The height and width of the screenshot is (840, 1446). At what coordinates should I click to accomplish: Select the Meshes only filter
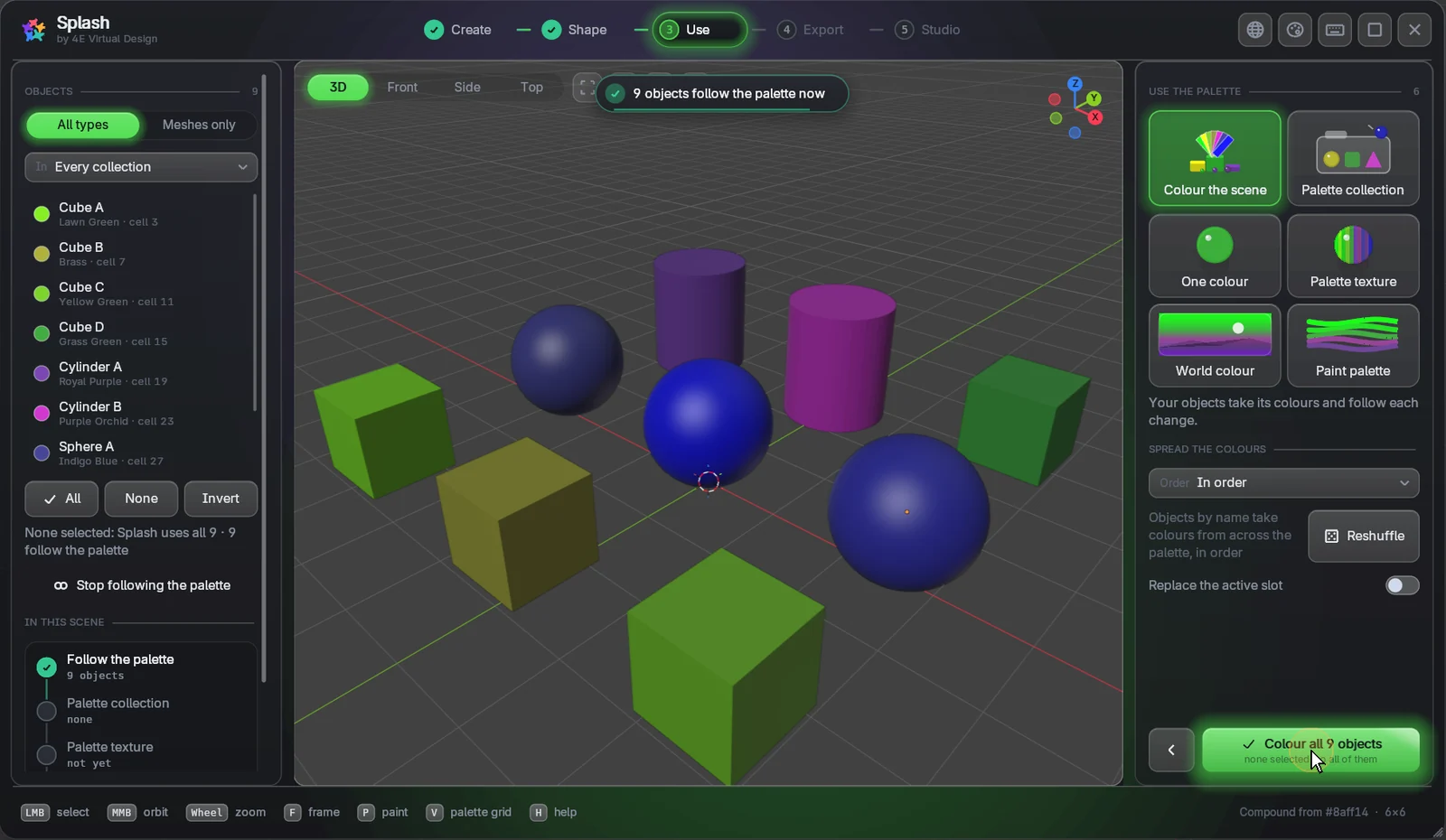click(x=199, y=125)
